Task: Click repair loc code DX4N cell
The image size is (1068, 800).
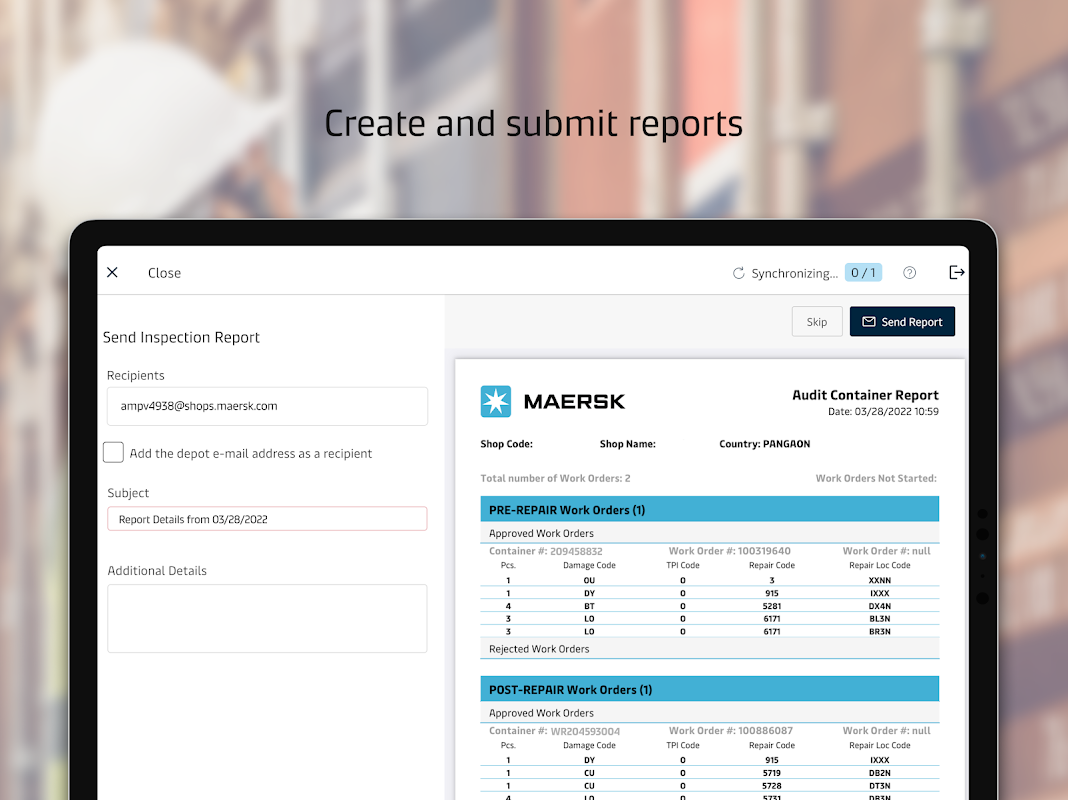Action: [879, 606]
